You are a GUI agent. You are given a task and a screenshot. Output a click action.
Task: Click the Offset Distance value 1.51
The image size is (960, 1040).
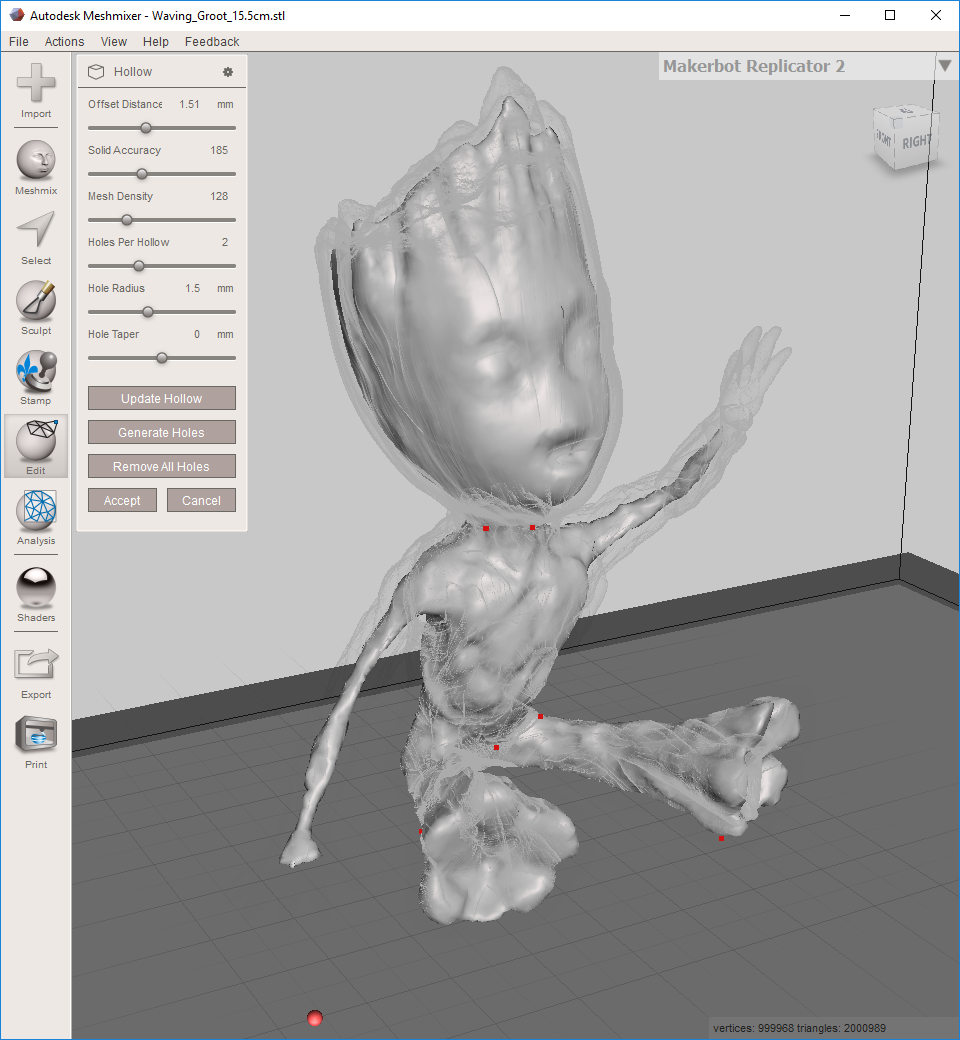pos(189,104)
